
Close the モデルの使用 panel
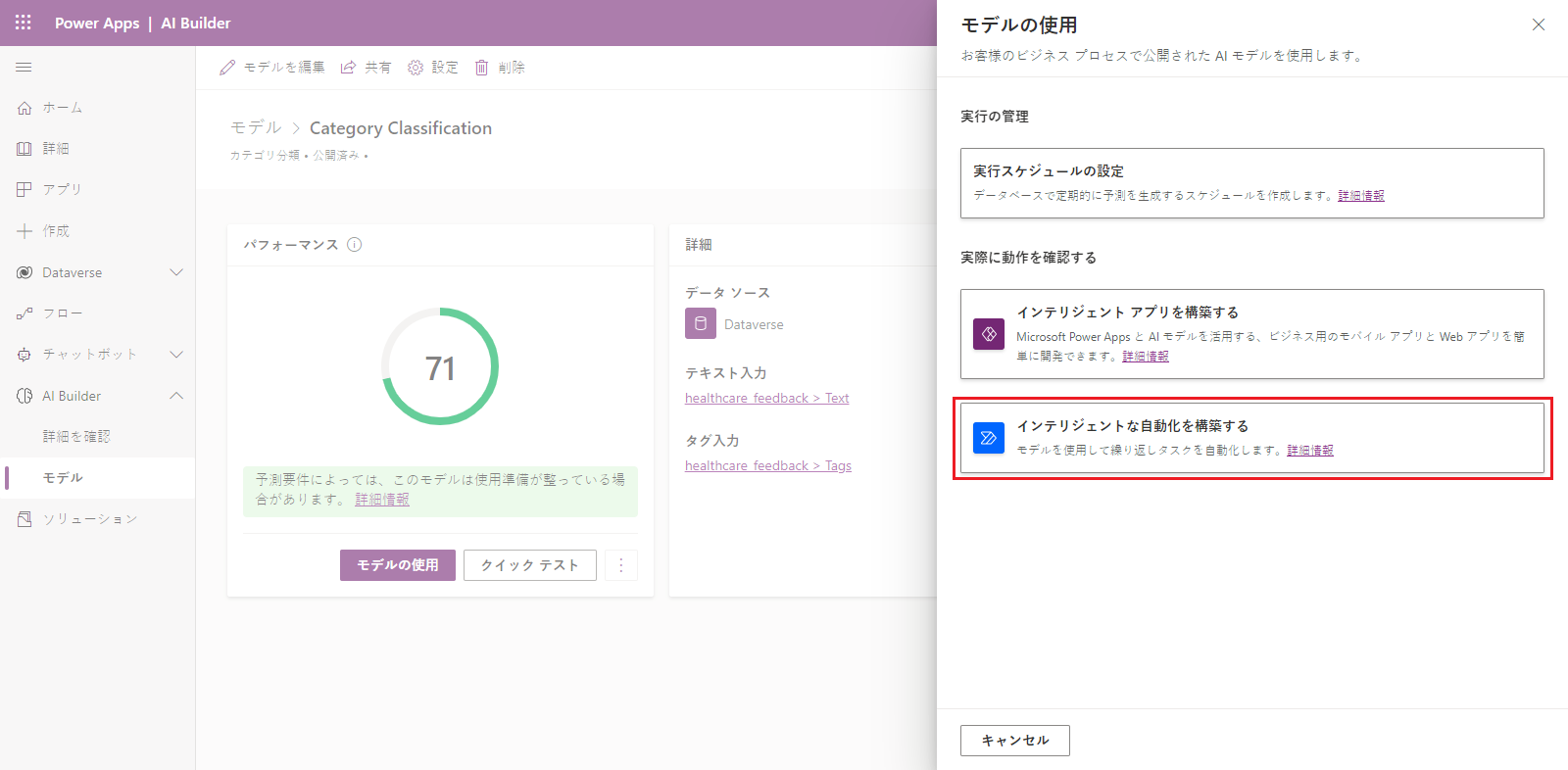(x=1539, y=24)
